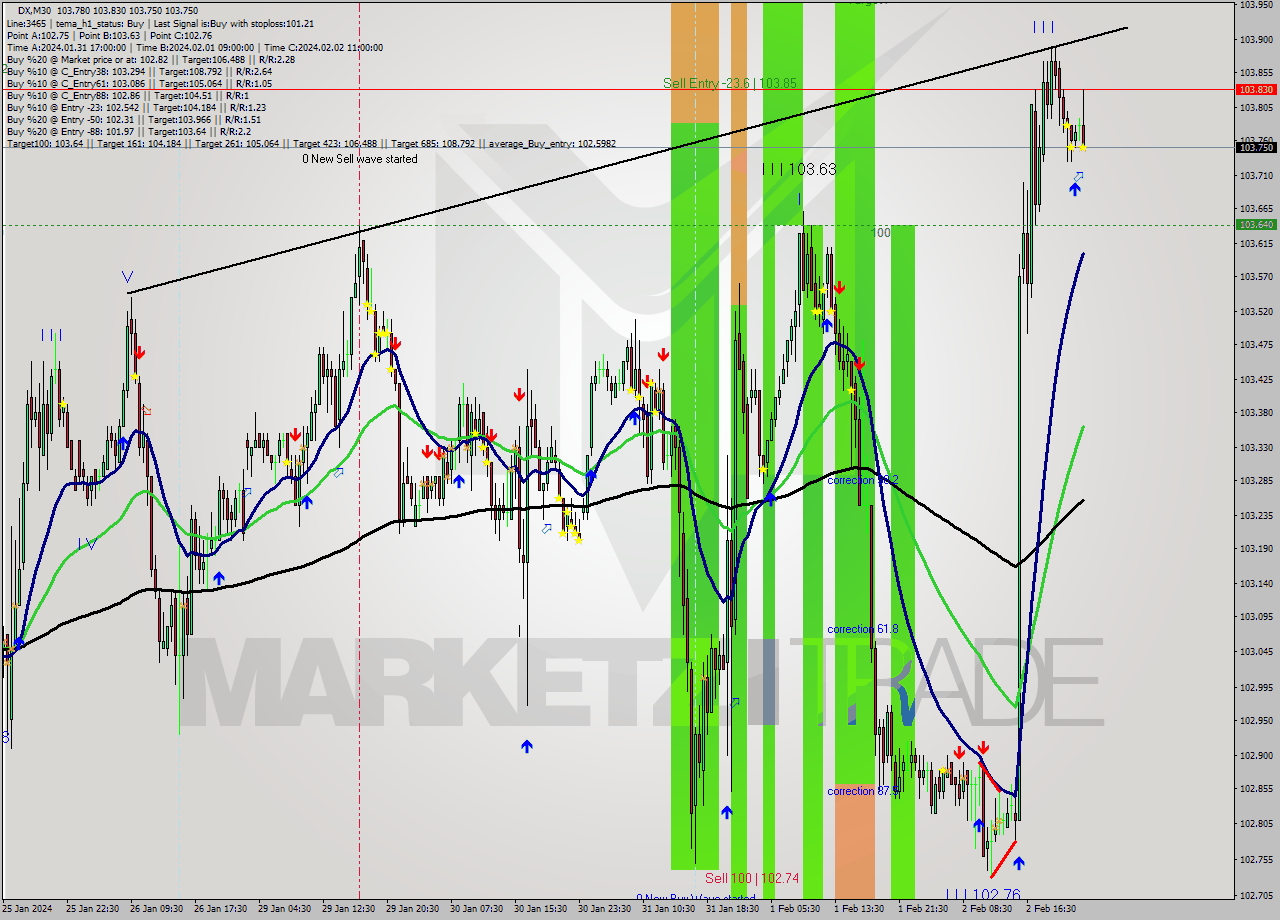The image size is (1280, 920).
Task: Click the 'correction 38.2' label
Action: tap(862, 480)
